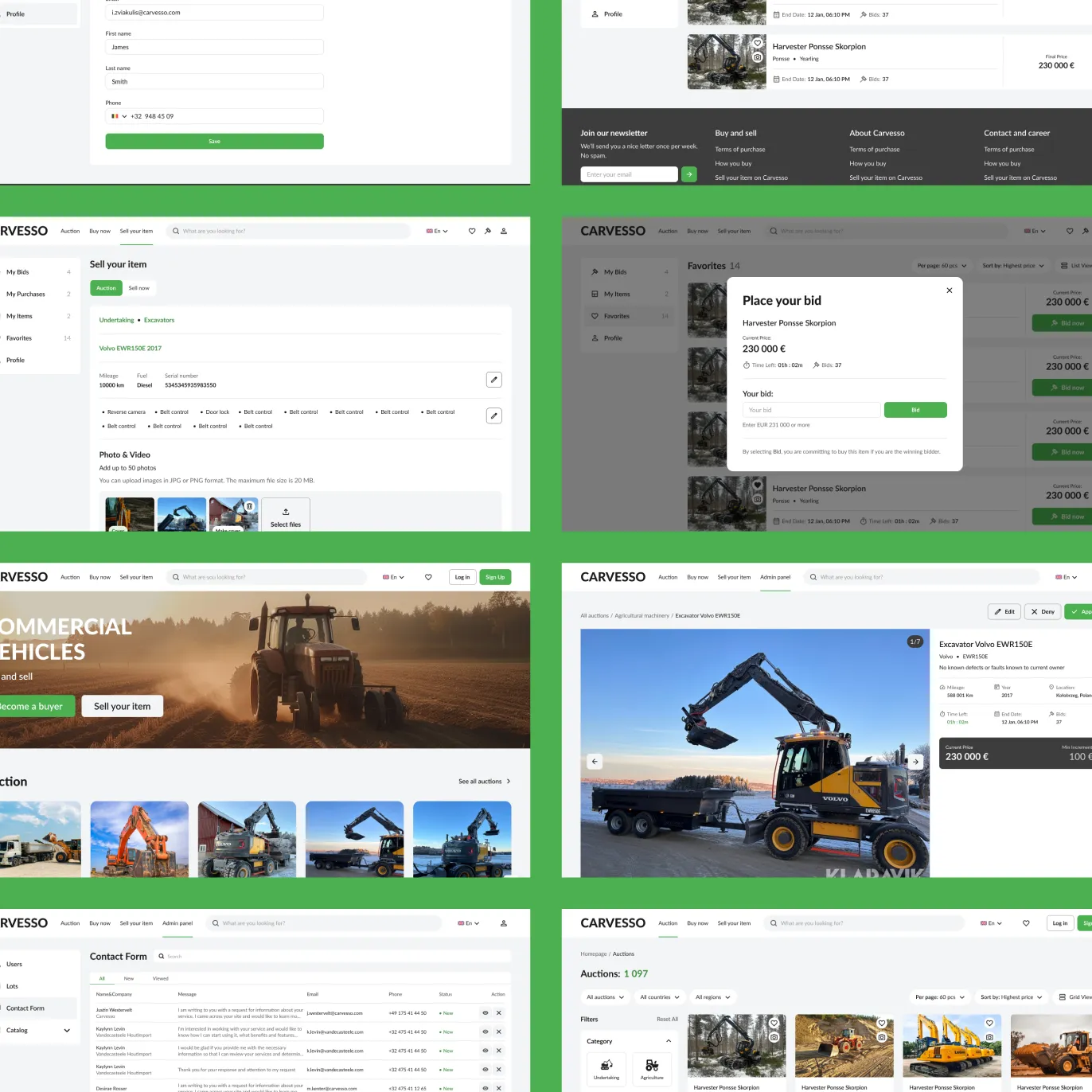Screen dimensions: 1092x1092
Task: Open Profile icon in footer page sidebar
Action: click(x=595, y=14)
